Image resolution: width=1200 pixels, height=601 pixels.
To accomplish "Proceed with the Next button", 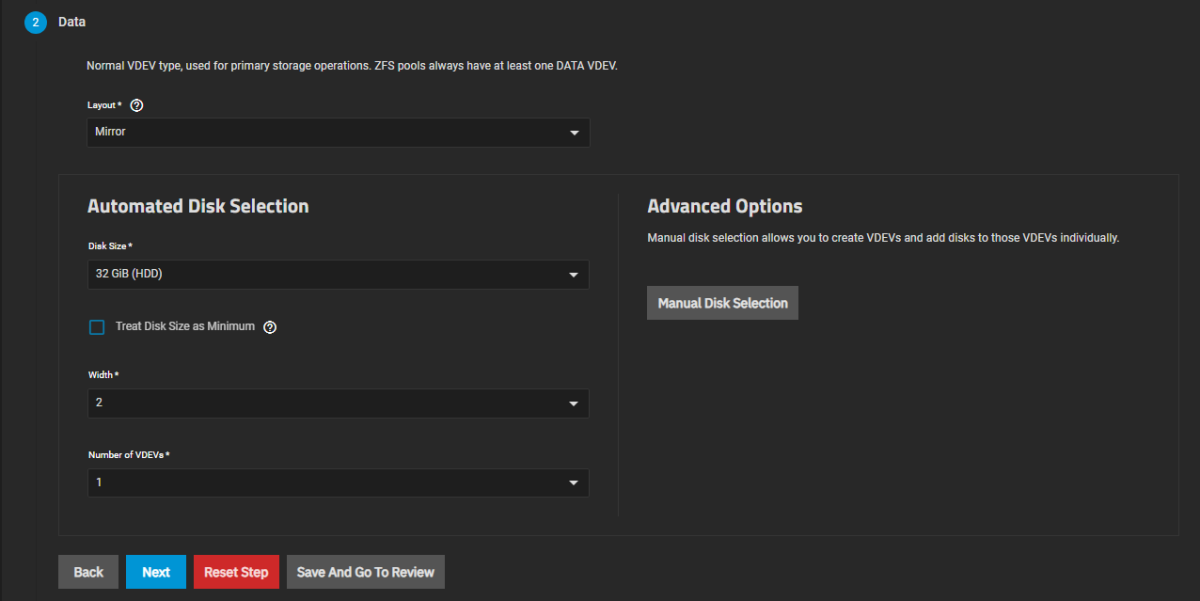I will [156, 572].
